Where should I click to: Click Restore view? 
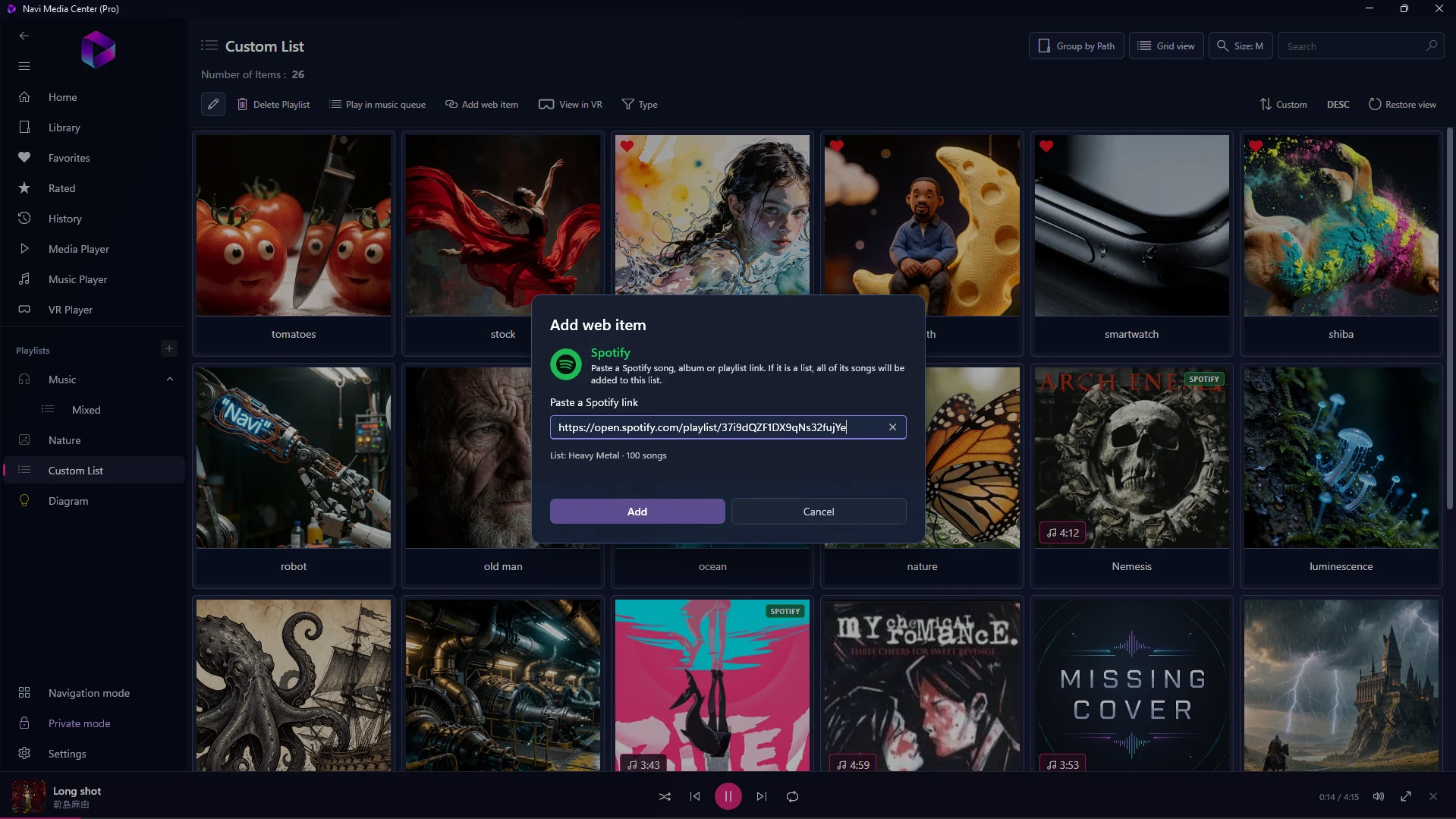pos(1402,105)
